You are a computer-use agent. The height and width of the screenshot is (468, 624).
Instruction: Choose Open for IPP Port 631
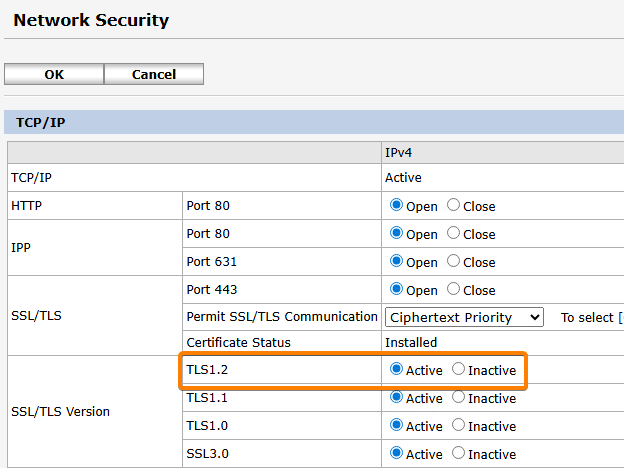coord(396,261)
